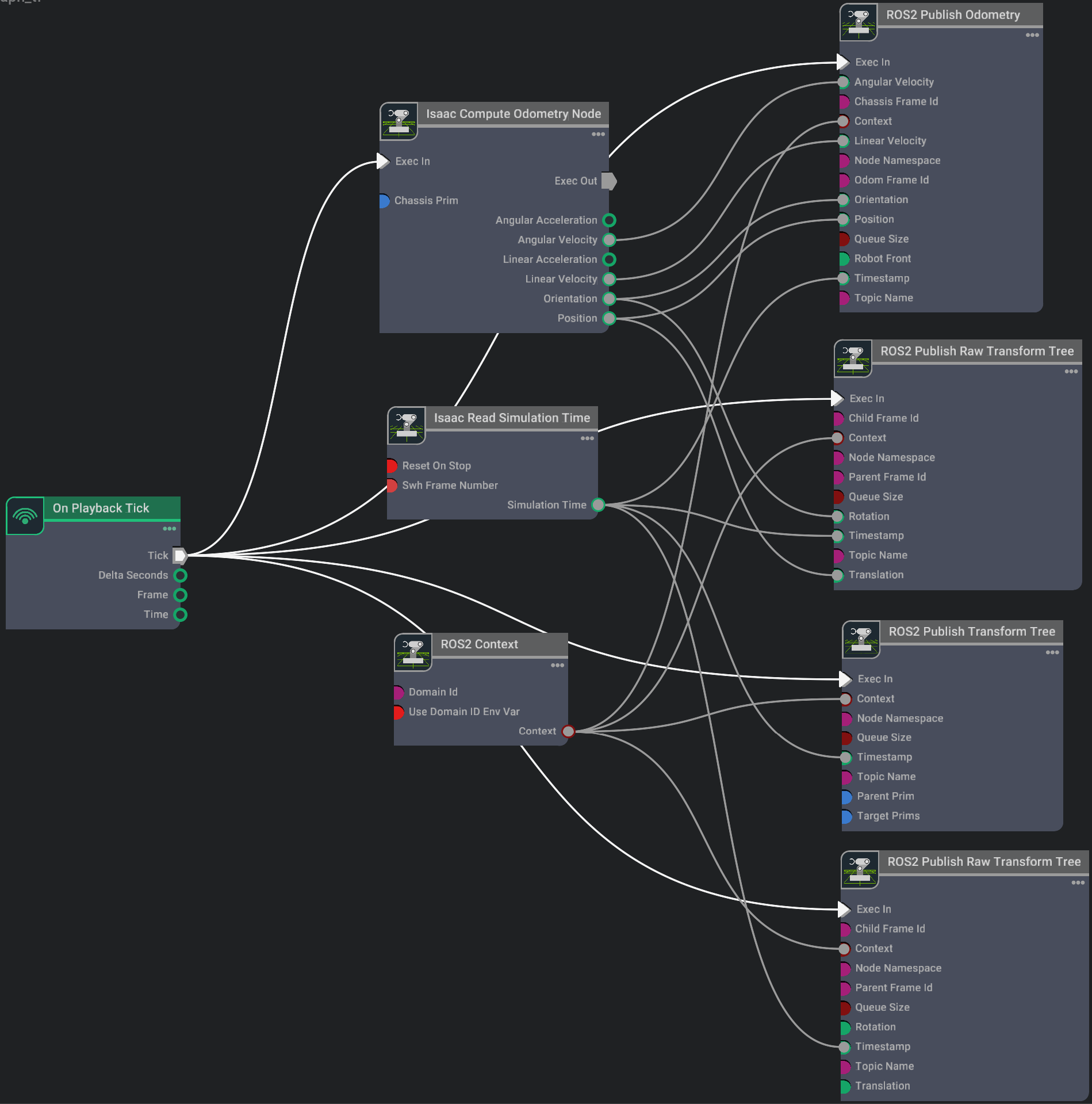Select Orientation output port on Compute Odometry
The width and height of the screenshot is (1092, 1104).
[610, 299]
